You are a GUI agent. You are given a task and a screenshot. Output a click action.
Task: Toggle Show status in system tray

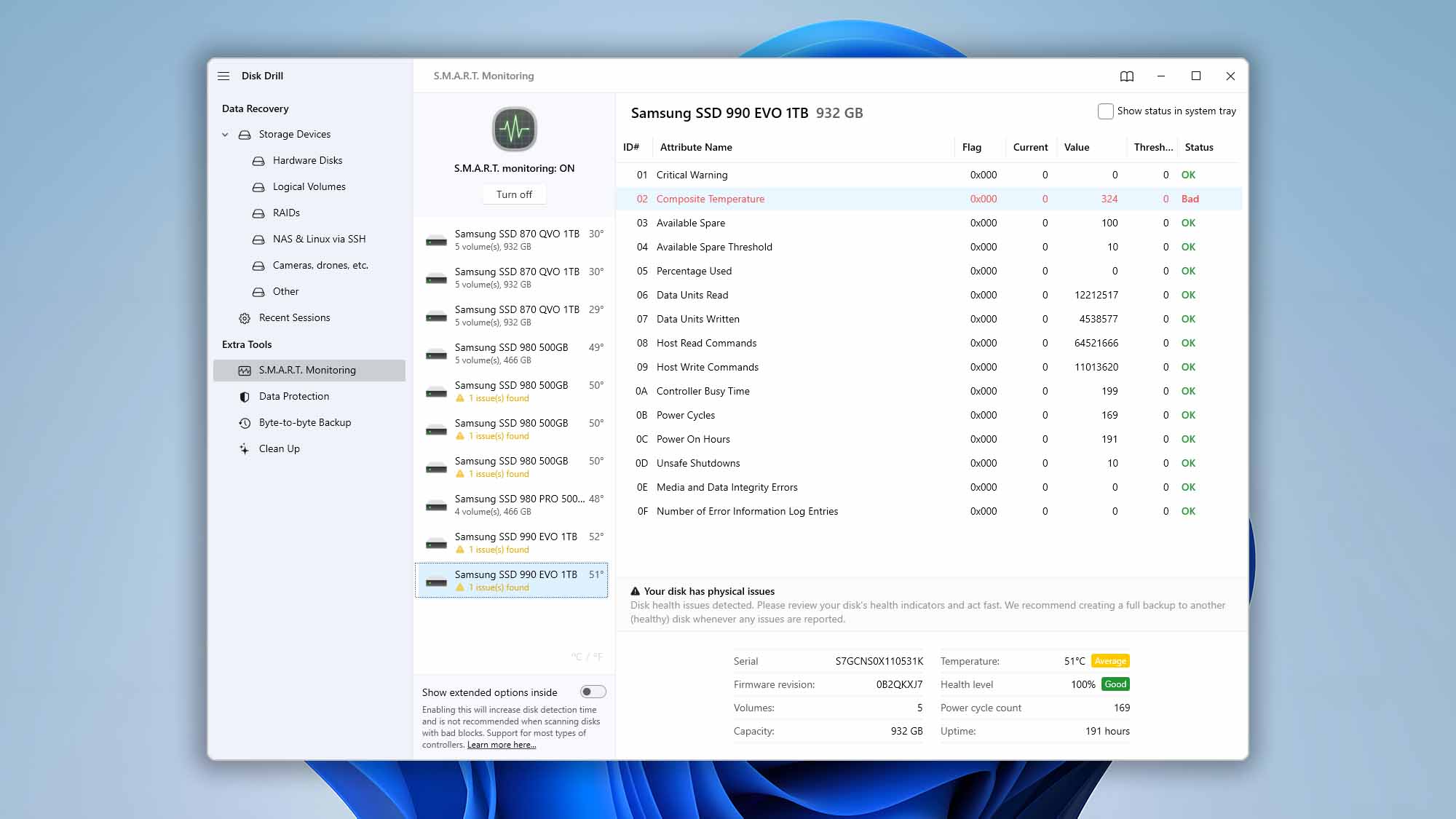point(1105,110)
